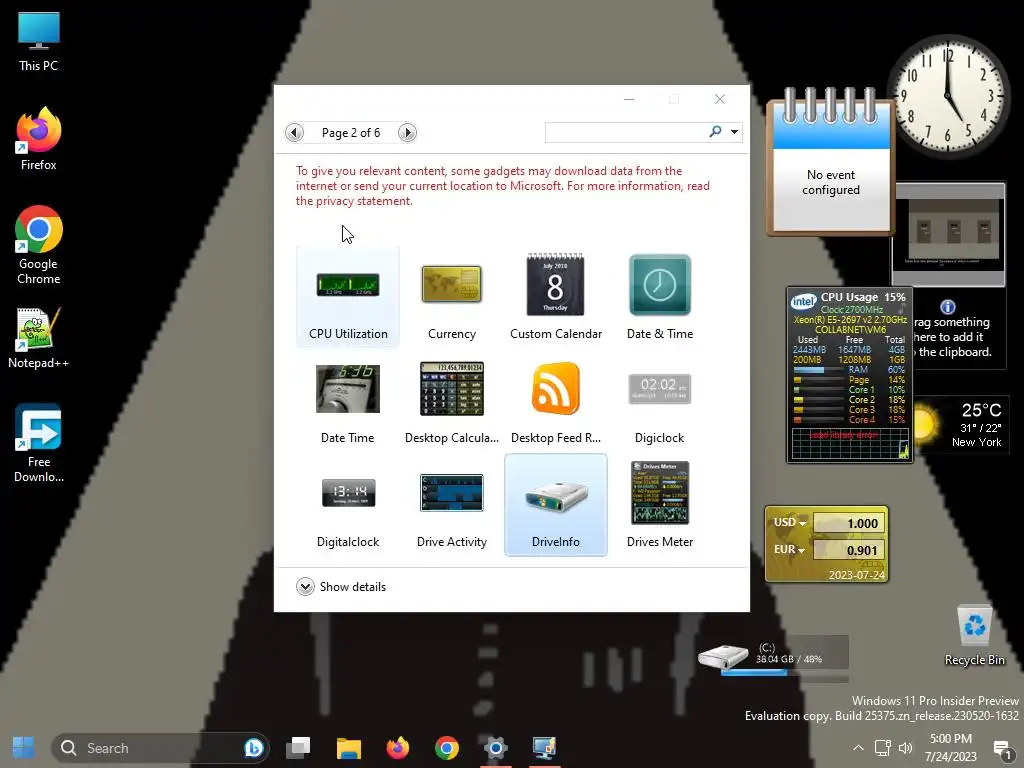The width and height of the screenshot is (1024, 768).
Task: Pick the Date & Time gadget
Action: point(660,298)
